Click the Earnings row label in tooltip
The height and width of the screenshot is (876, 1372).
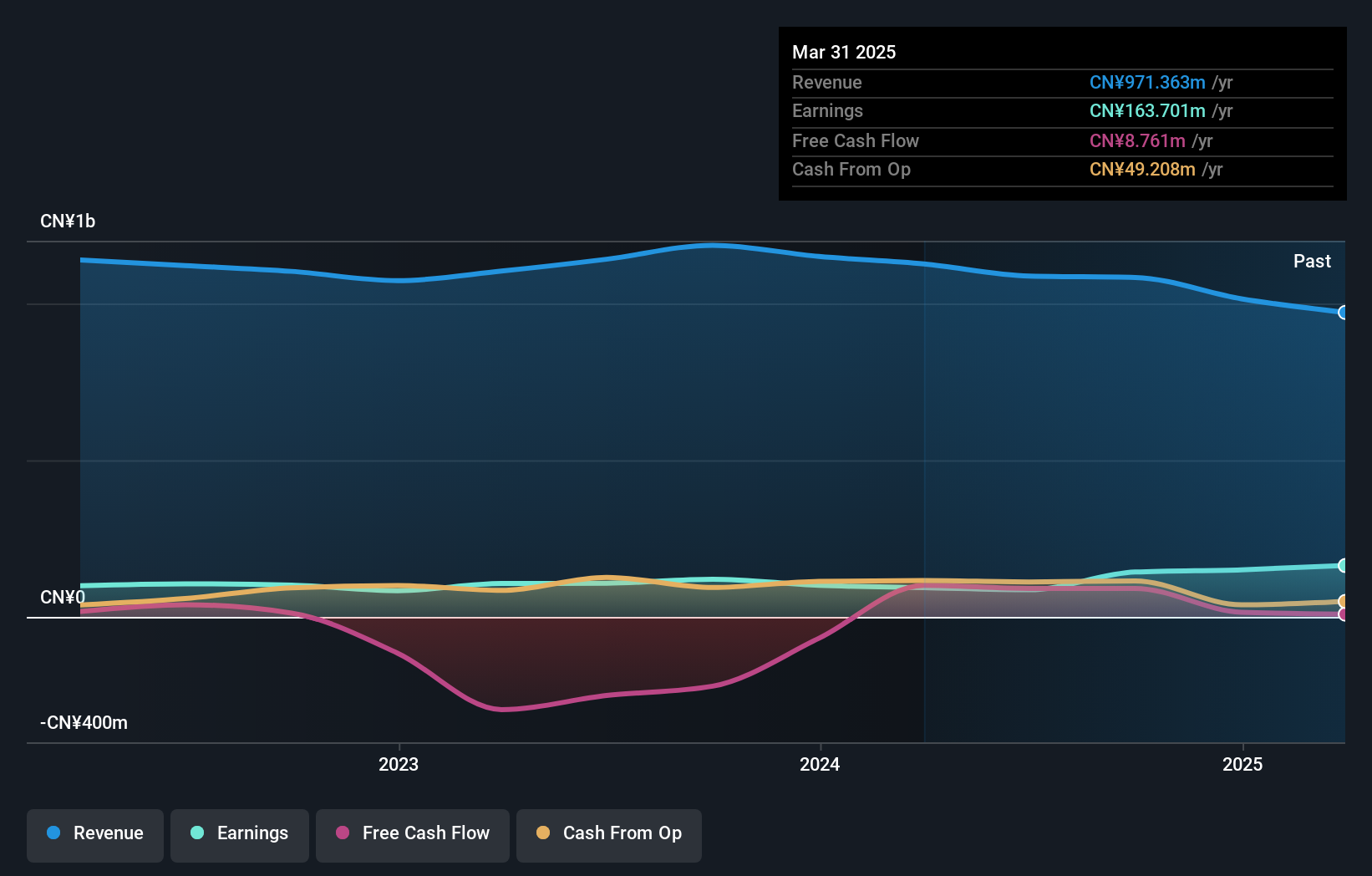click(x=827, y=111)
